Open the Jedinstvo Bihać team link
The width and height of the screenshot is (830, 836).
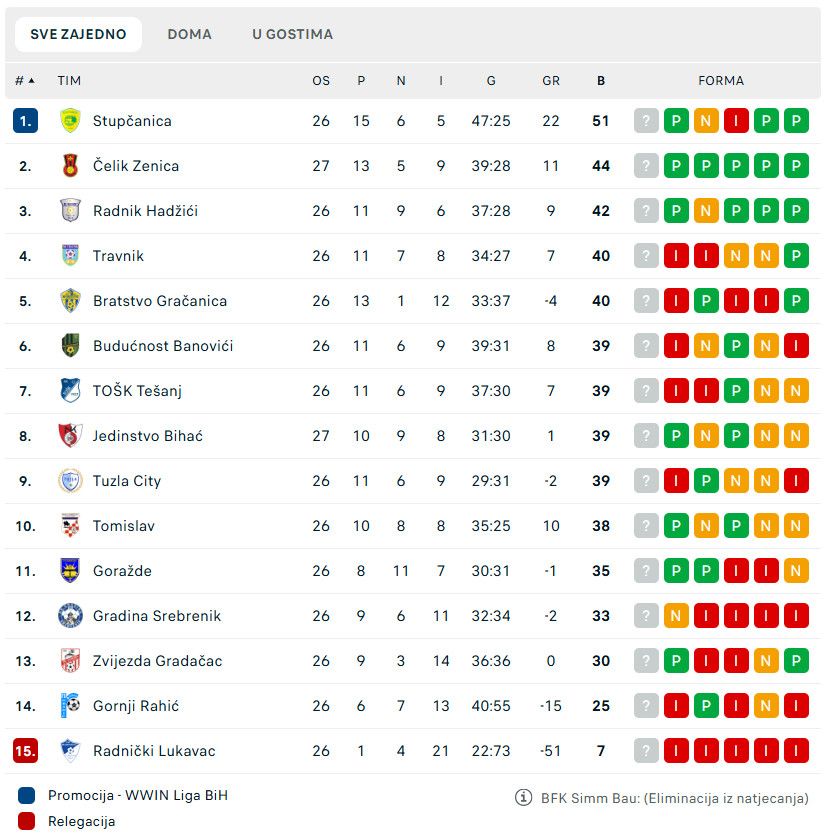(x=147, y=436)
